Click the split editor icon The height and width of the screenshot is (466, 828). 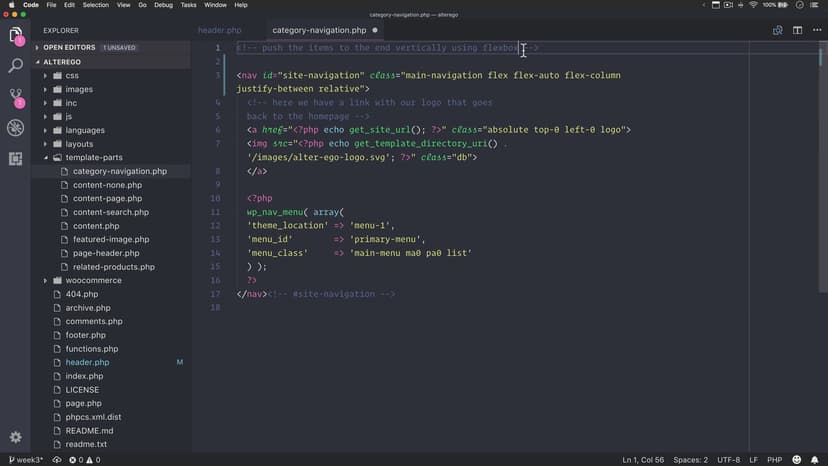pyautogui.click(x=797, y=30)
